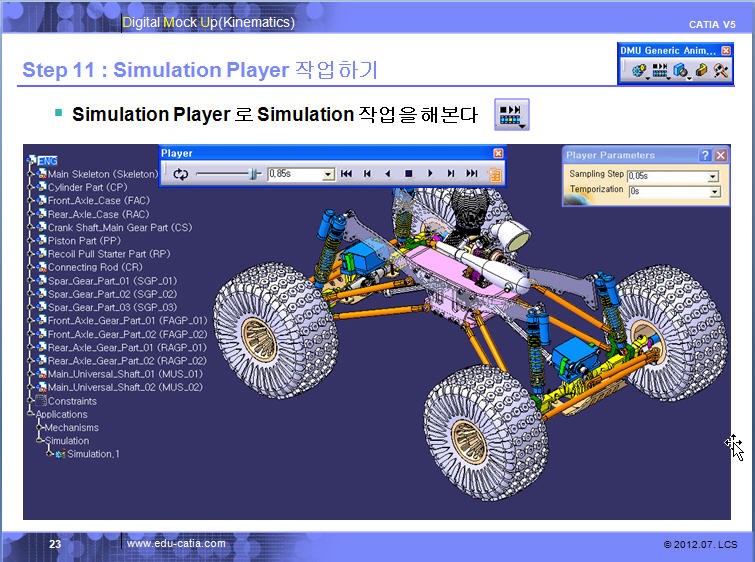The height and width of the screenshot is (562, 755).
Task: Play simulation forward in Player
Action: point(430,174)
